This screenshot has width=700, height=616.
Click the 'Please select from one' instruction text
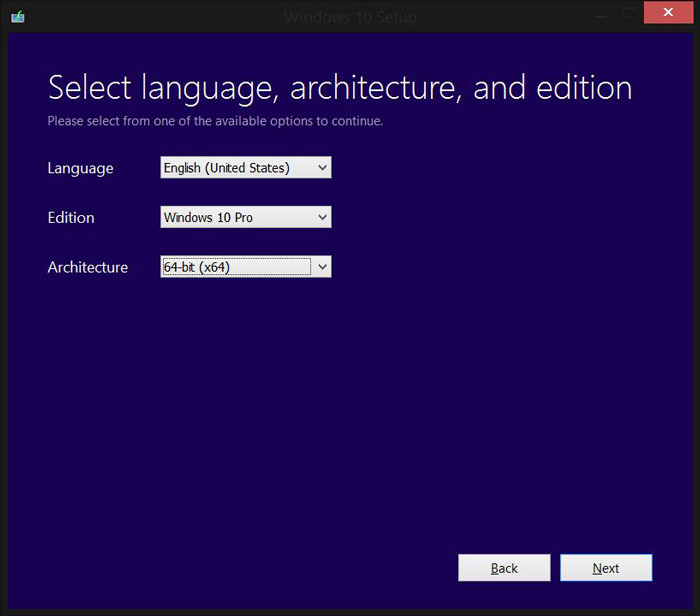[215, 121]
